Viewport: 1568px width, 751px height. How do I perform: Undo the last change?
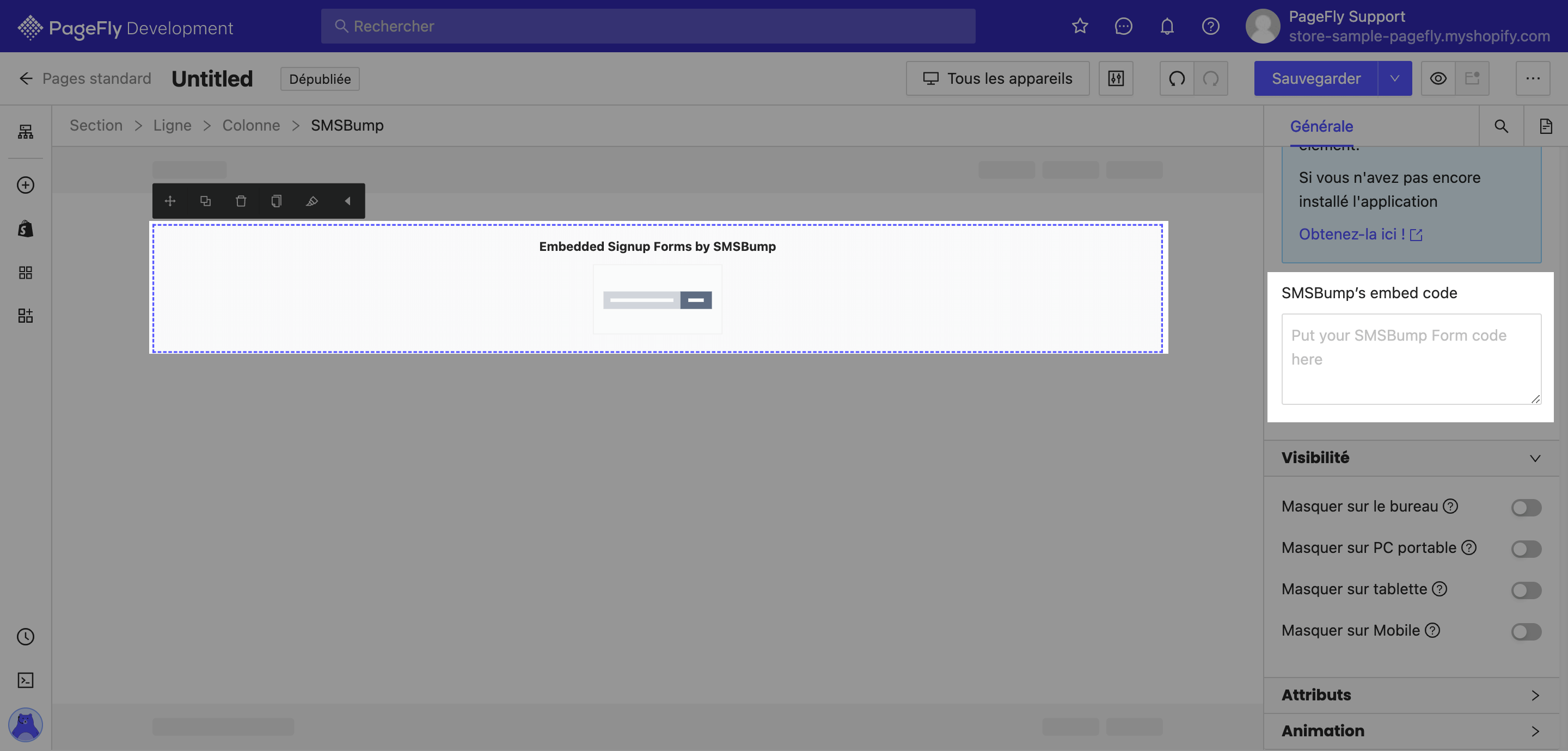[x=1177, y=78]
